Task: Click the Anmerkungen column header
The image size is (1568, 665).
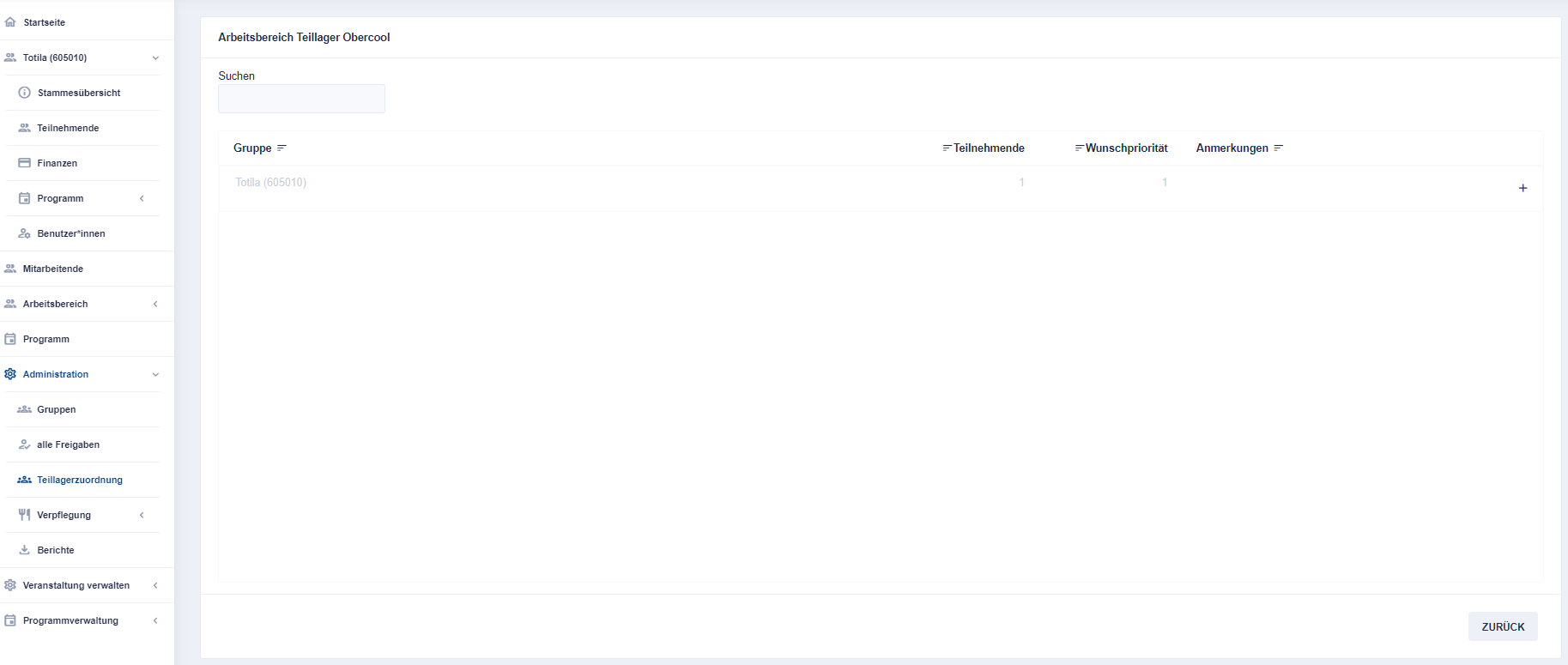Action: (x=1232, y=148)
